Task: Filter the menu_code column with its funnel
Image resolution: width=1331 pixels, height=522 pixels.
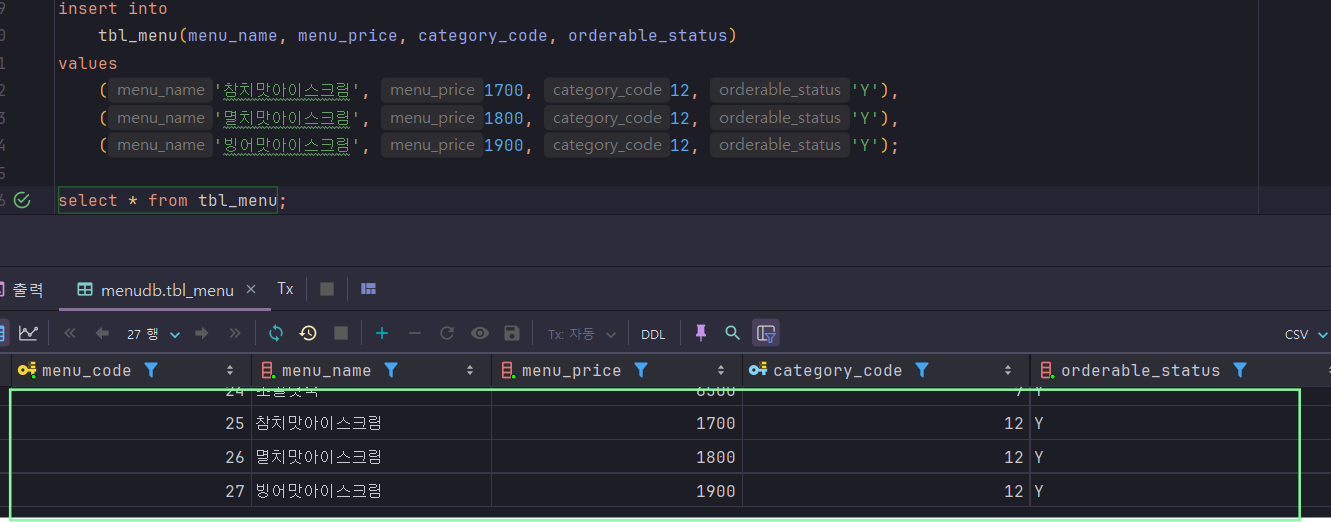Action: pyautogui.click(x=151, y=370)
